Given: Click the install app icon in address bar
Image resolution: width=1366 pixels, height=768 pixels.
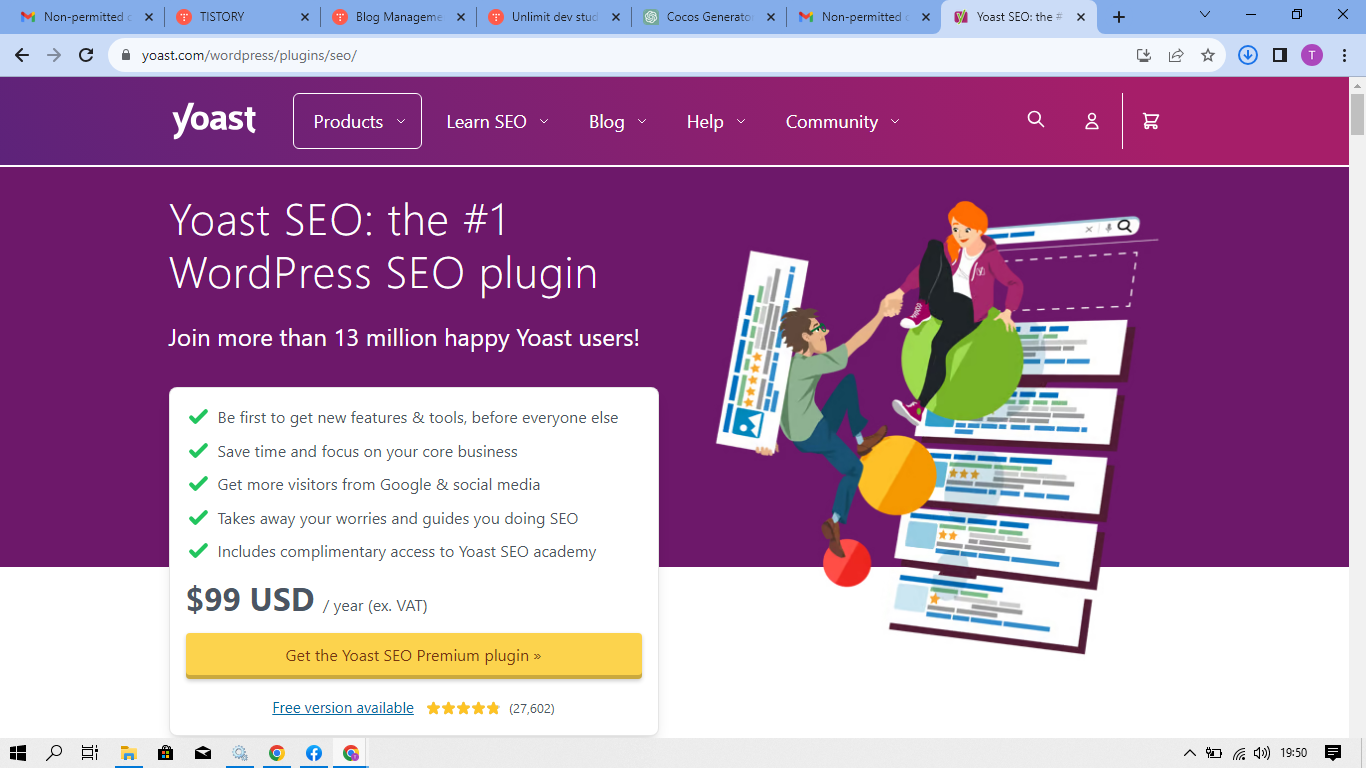Looking at the screenshot, I should point(1144,55).
